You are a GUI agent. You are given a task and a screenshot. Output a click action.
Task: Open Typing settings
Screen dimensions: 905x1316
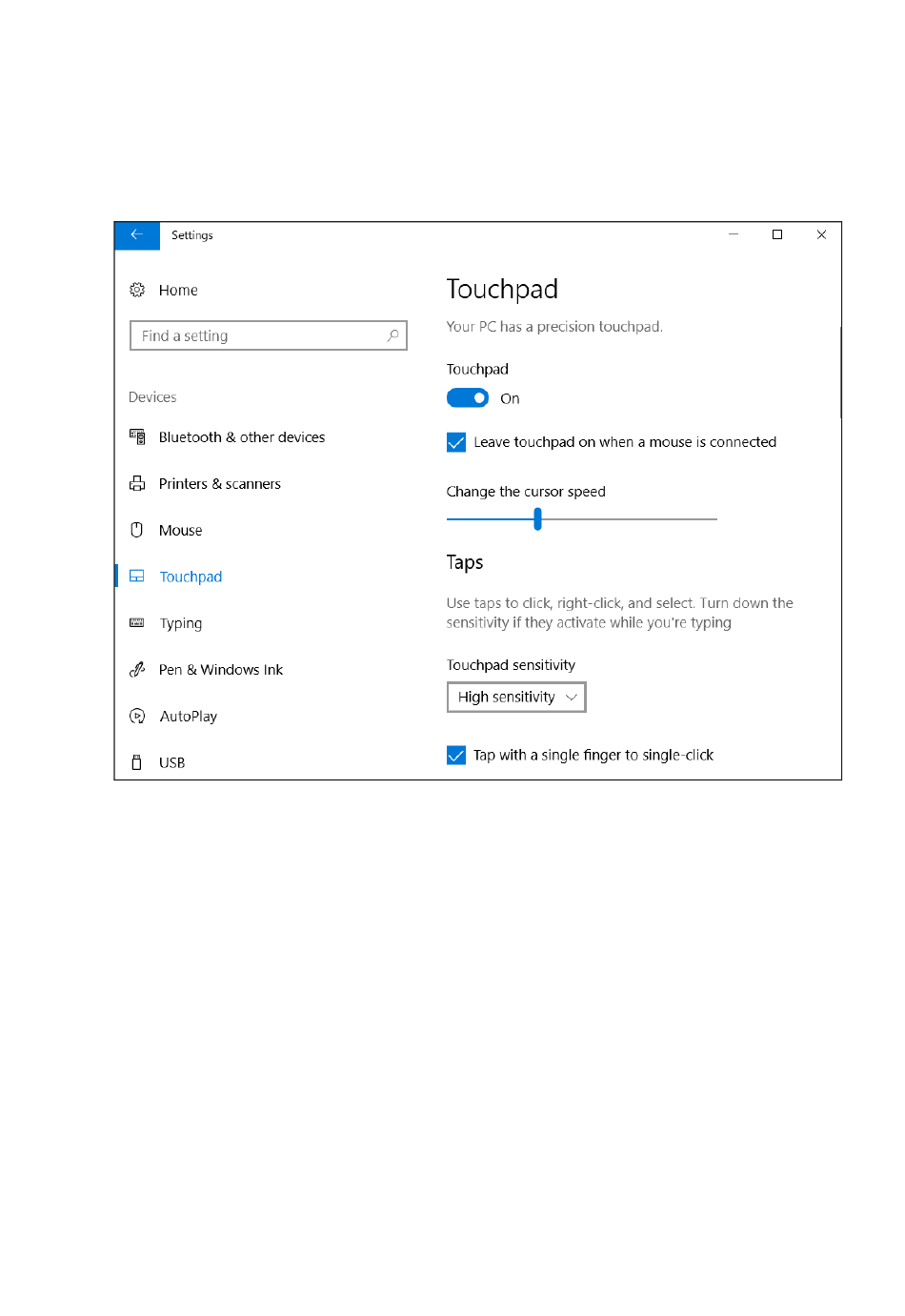click(181, 623)
